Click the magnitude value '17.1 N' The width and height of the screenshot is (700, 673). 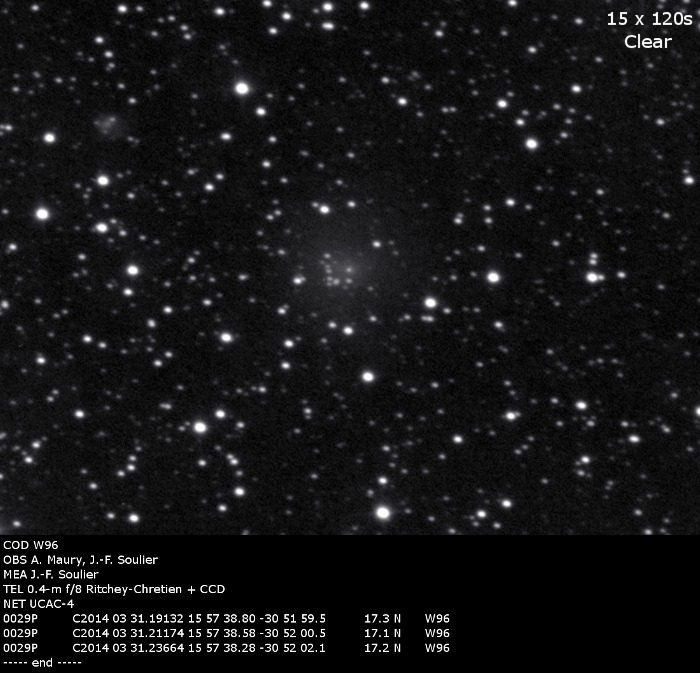pyautogui.click(x=382, y=633)
